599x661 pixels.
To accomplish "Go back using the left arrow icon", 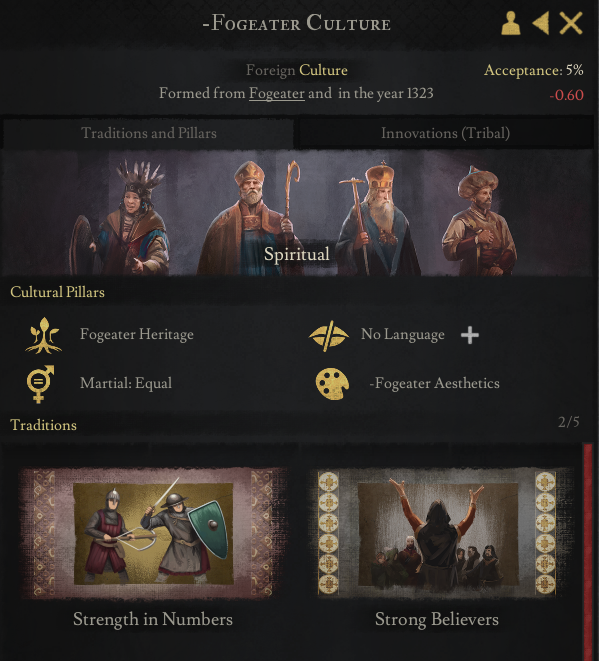I will point(541,23).
